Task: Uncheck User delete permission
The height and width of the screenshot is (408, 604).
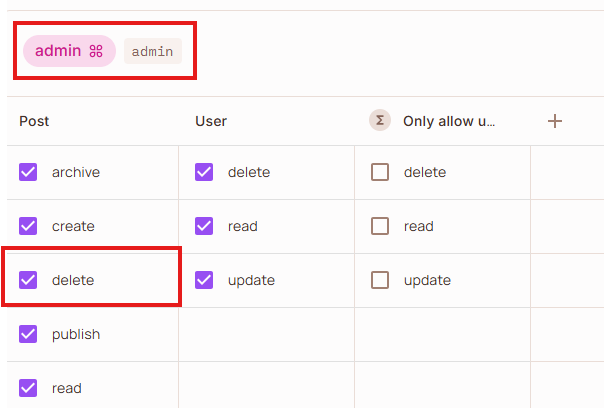Action: 204,172
